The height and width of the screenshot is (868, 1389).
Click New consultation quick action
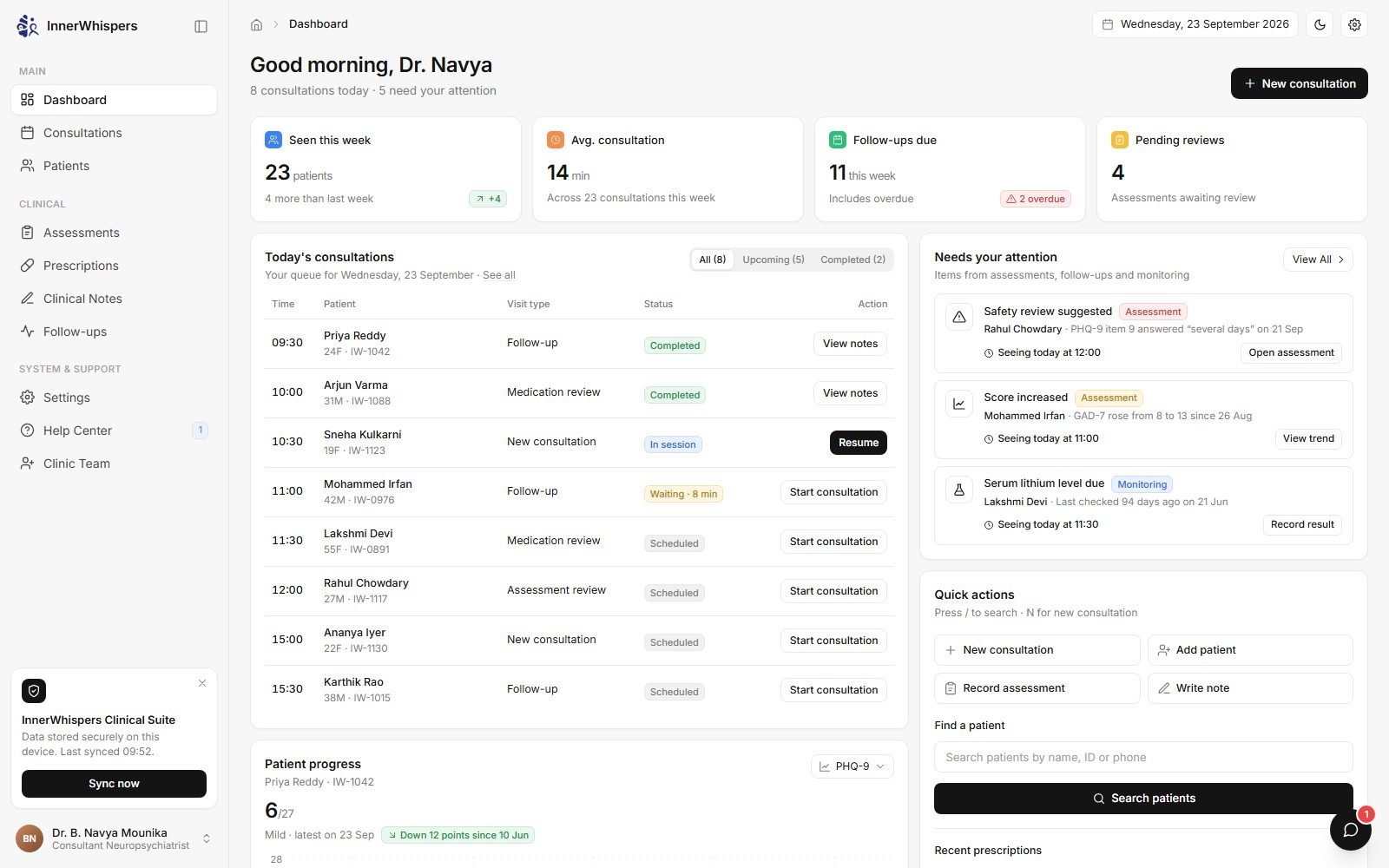[x=1037, y=650]
